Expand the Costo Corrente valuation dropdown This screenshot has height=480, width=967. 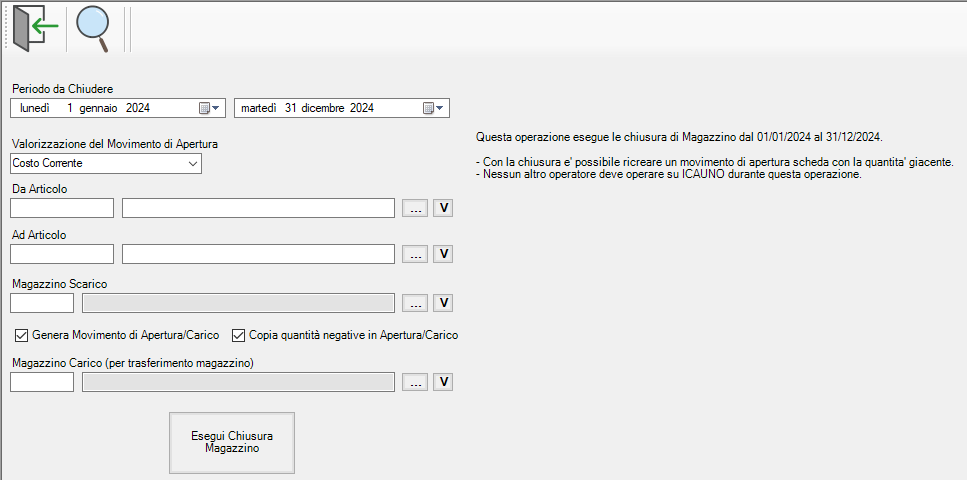[193, 163]
